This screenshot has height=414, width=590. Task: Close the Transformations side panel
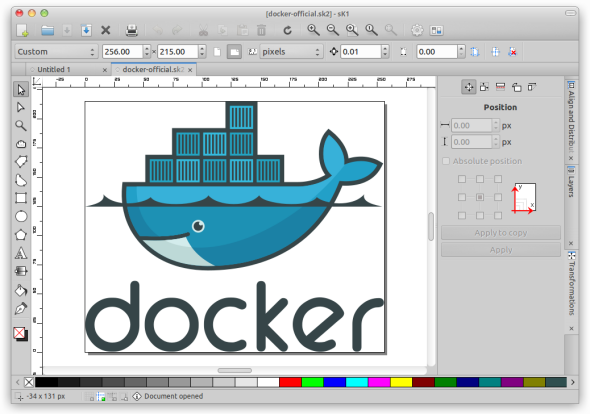tap(571, 329)
